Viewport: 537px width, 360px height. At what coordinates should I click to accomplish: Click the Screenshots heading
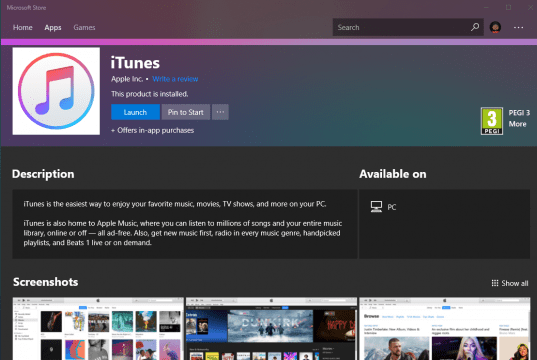(46, 282)
